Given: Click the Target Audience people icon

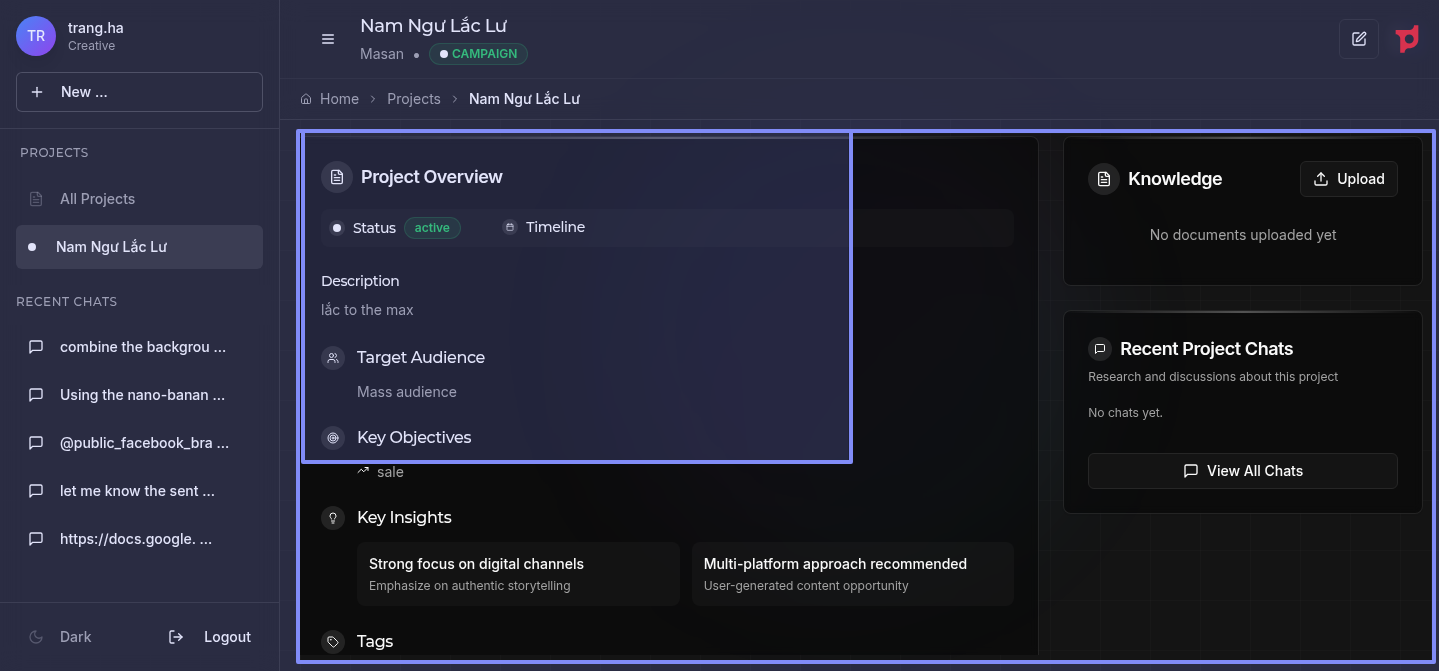Looking at the screenshot, I should coord(333,358).
